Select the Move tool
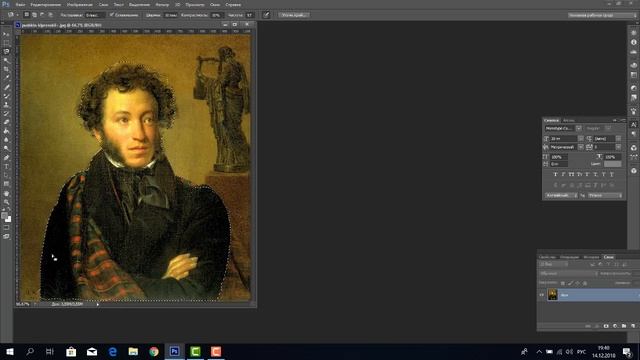 (6, 34)
